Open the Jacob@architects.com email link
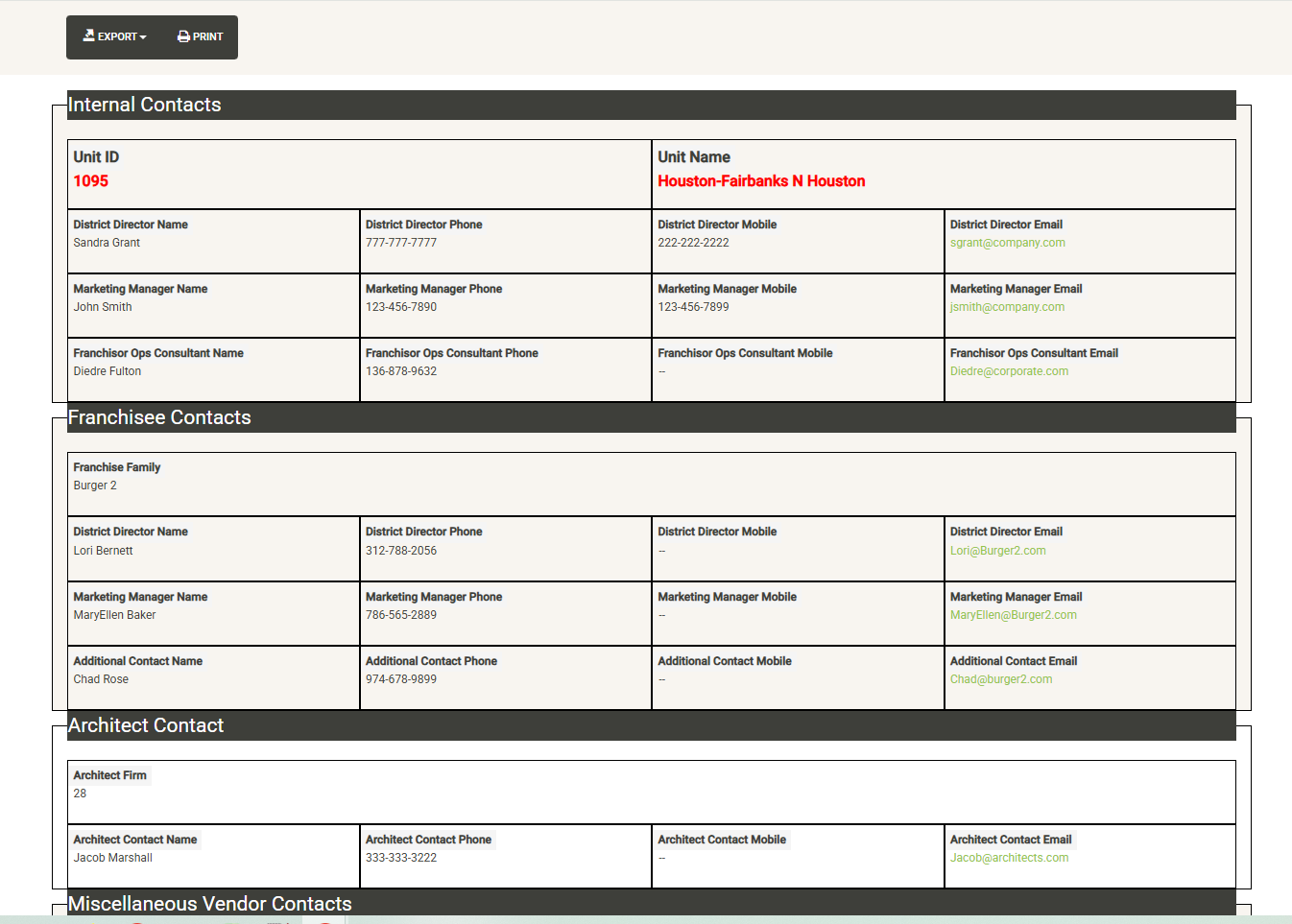The width and height of the screenshot is (1292, 924). click(x=1009, y=858)
